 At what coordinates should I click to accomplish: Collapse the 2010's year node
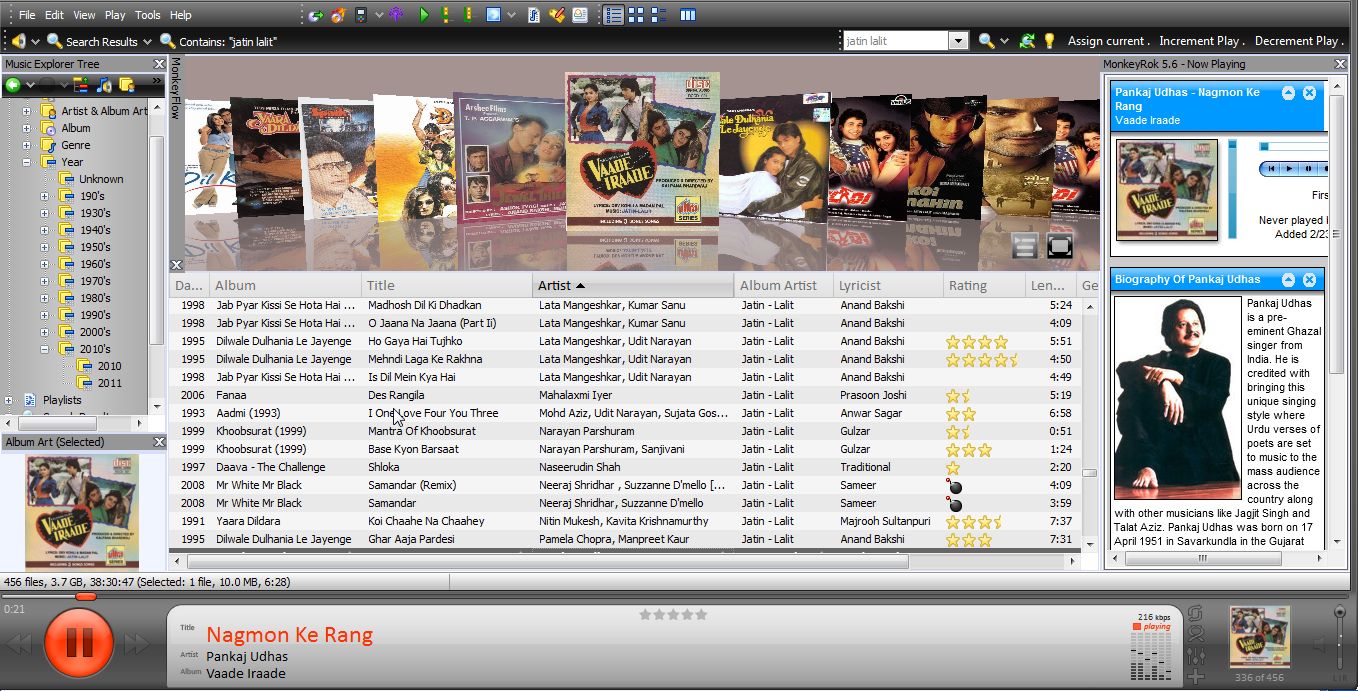click(44, 349)
